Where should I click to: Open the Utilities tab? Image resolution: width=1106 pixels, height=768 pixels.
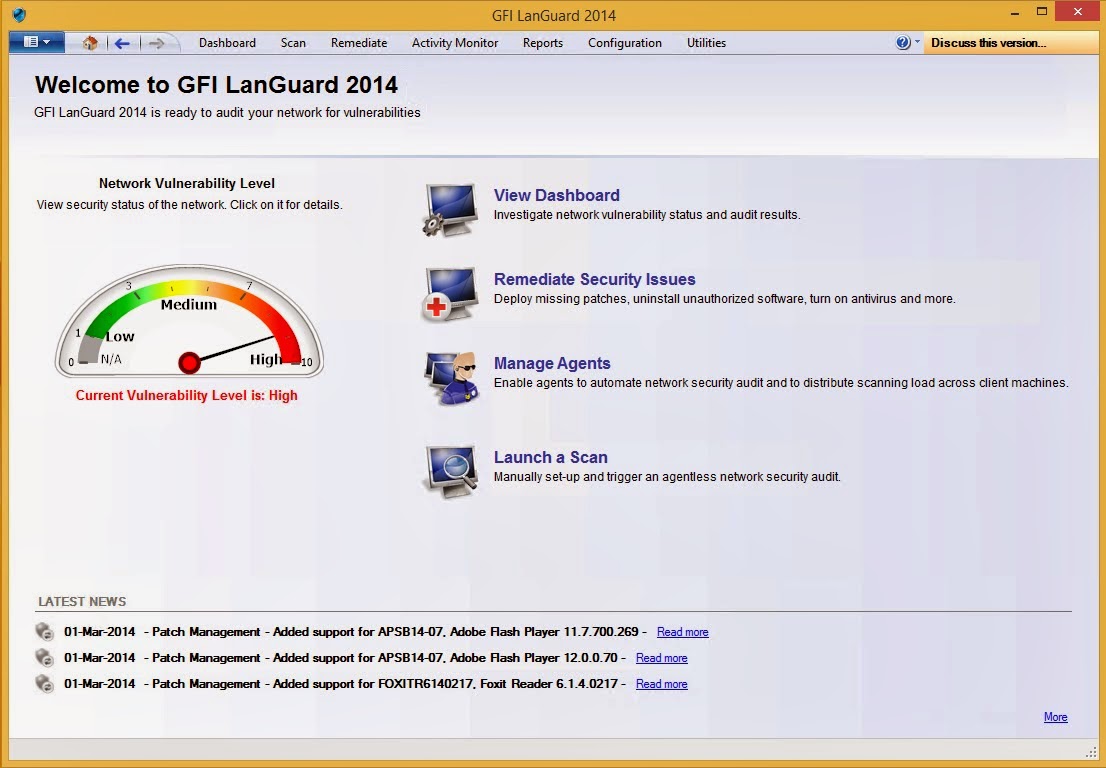point(706,43)
